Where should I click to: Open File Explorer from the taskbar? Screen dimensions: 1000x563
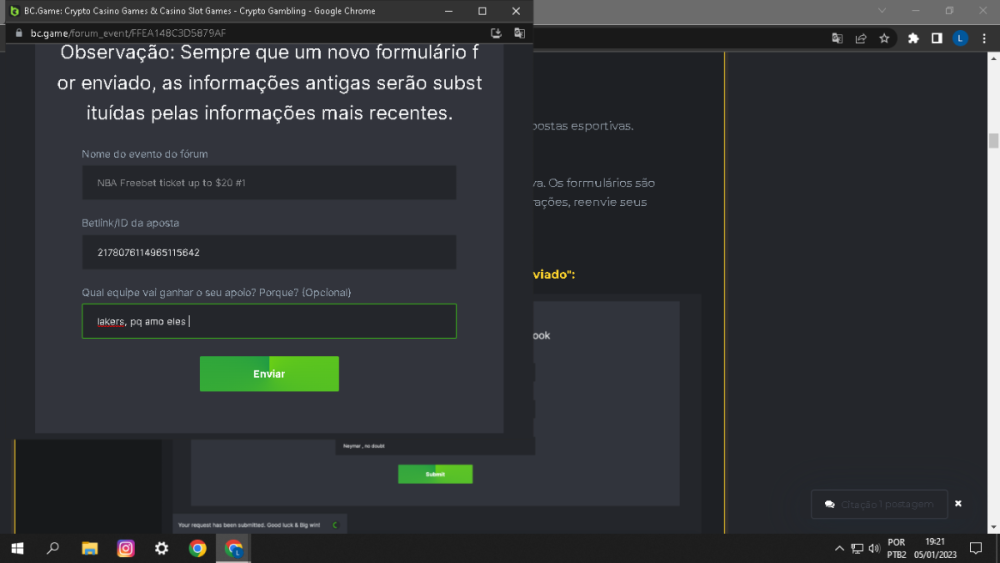click(x=90, y=548)
